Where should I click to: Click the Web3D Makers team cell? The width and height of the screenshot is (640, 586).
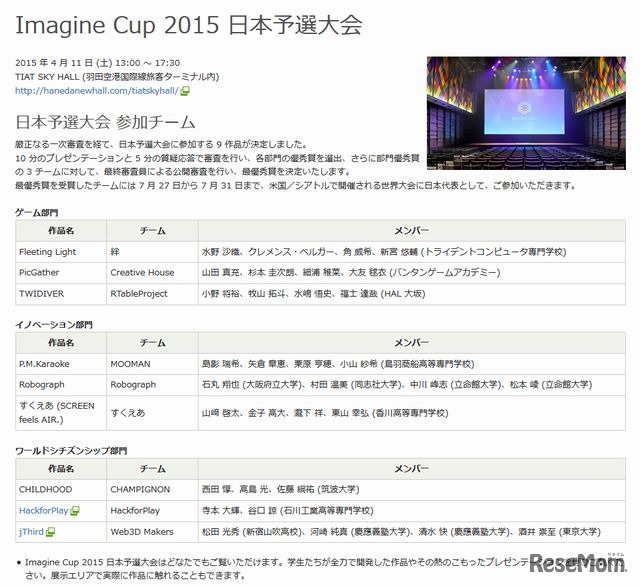point(152,532)
